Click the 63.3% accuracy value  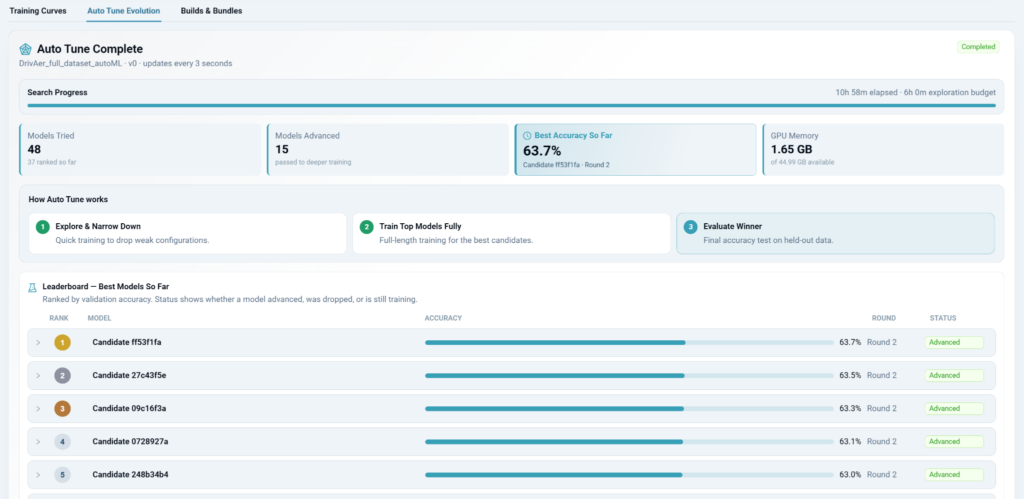(x=850, y=409)
